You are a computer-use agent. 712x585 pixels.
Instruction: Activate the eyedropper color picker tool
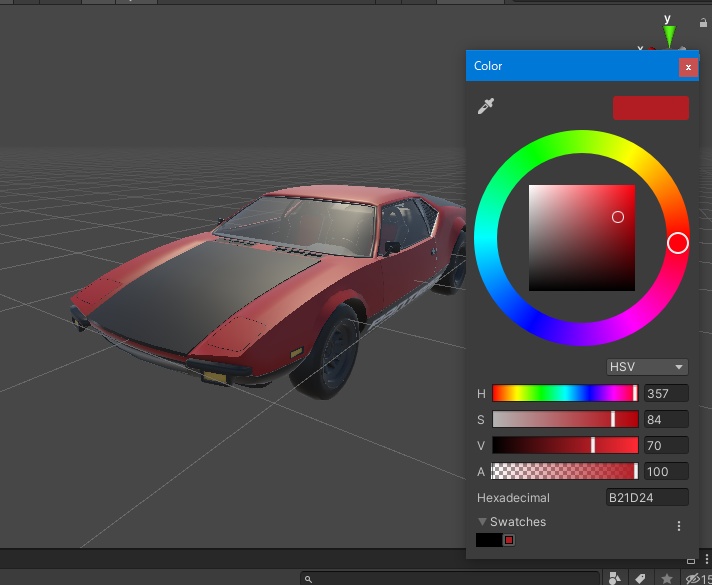[x=485, y=107]
